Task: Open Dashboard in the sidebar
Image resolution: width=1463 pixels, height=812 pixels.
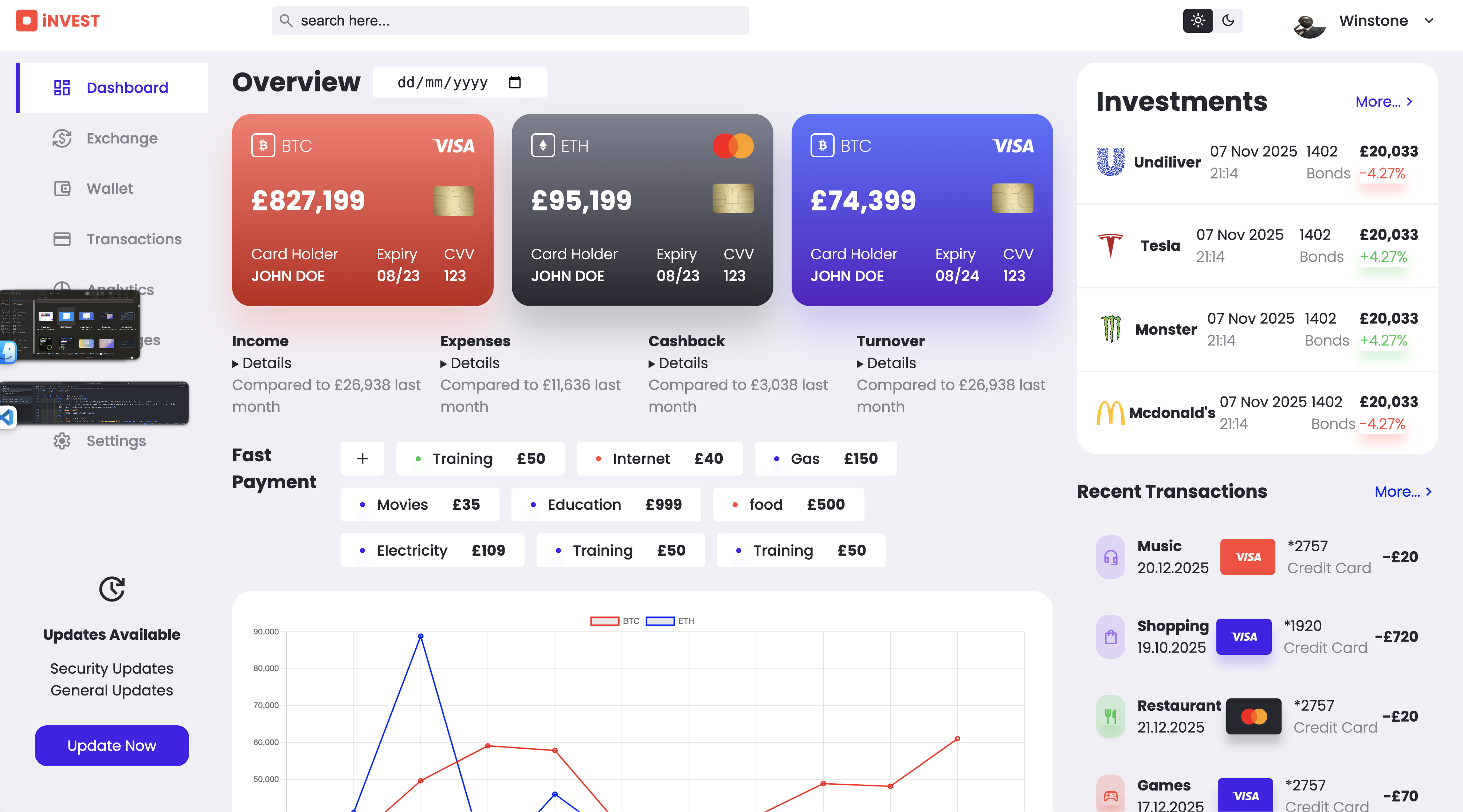Action: coord(112,87)
